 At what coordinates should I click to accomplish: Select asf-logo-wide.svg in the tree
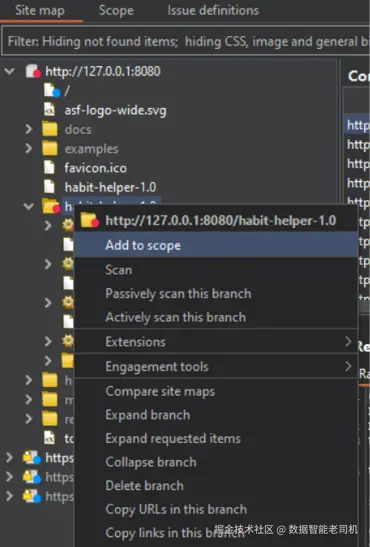click(x=115, y=111)
